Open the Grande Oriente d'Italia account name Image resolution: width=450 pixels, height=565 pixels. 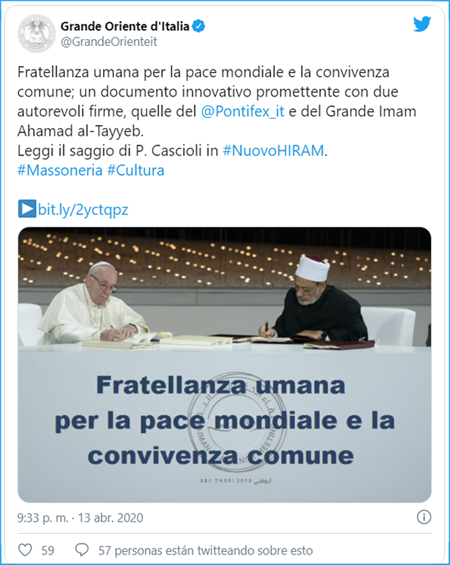pos(125,26)
